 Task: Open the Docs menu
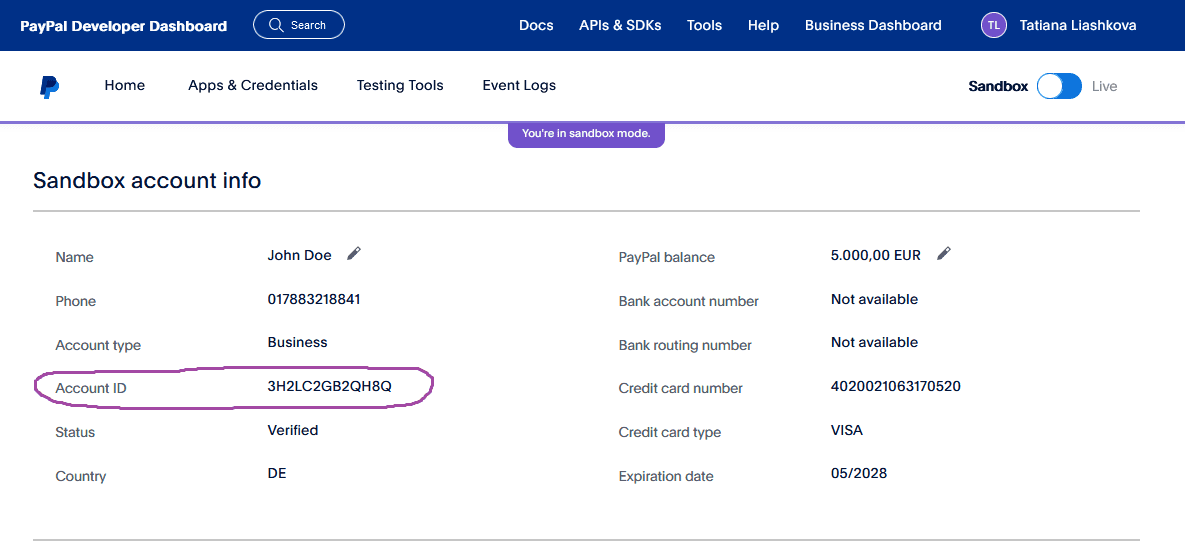pyautogui.click(x=536, y=26)
